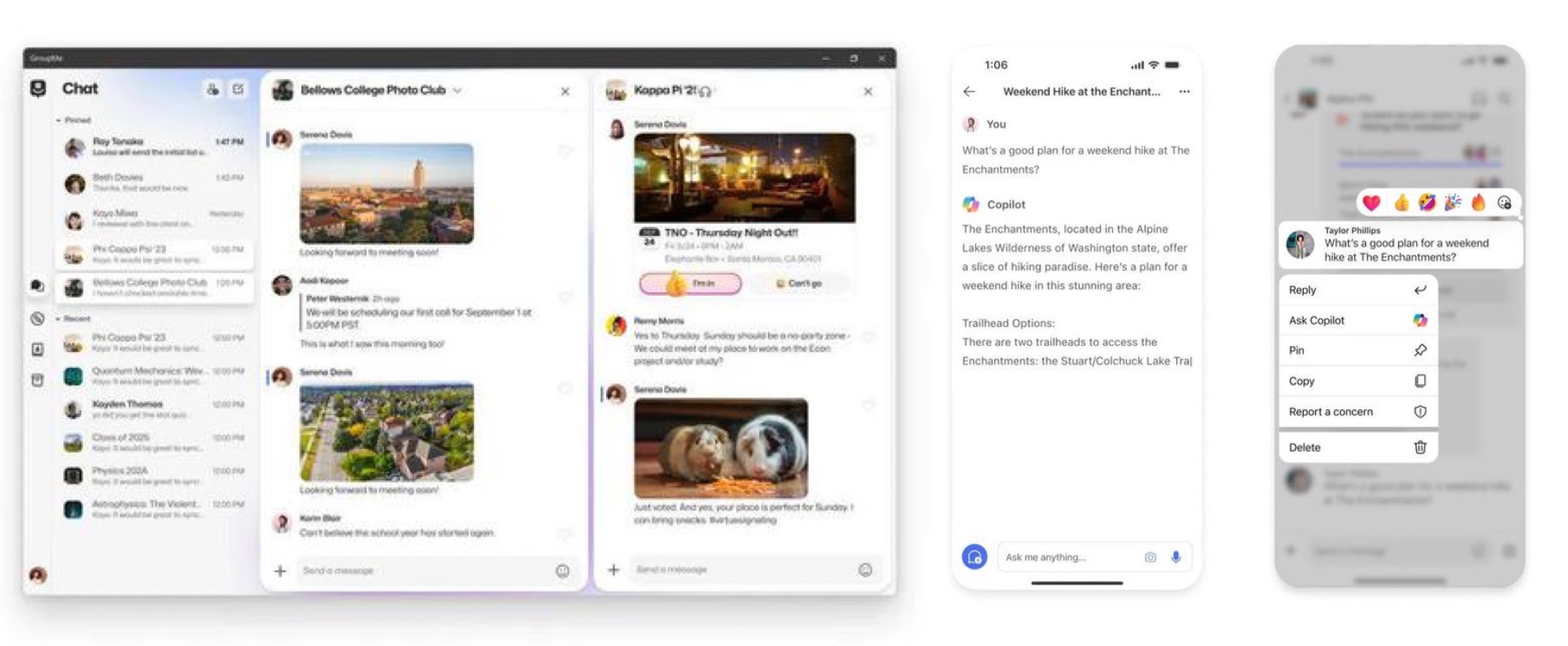Choose Delete from the message menu
The width and height of the screenshot is (1568, 646).
[1357, 447]
